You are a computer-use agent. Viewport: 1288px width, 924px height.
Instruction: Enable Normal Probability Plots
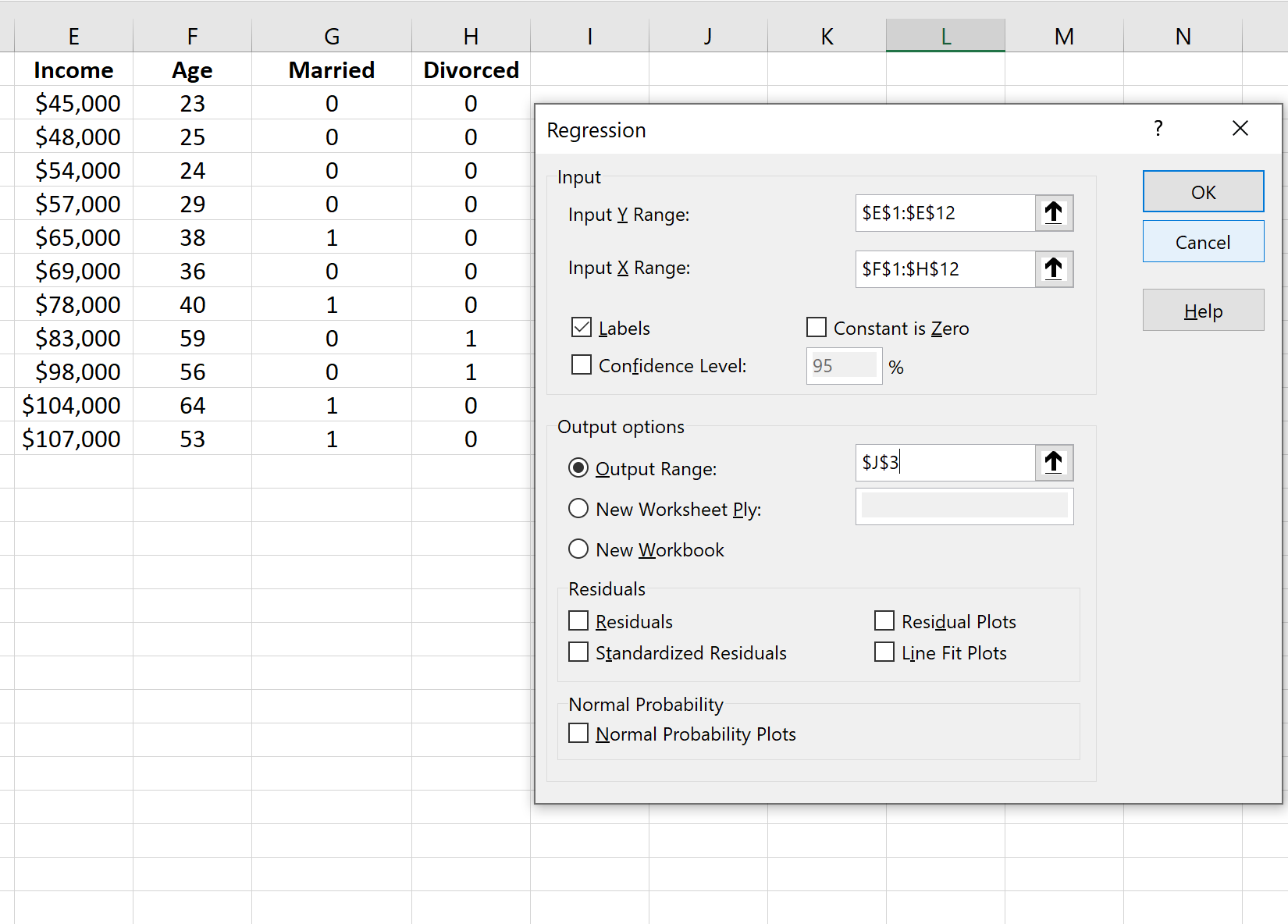pyautogui.click(x=578, y=733)
